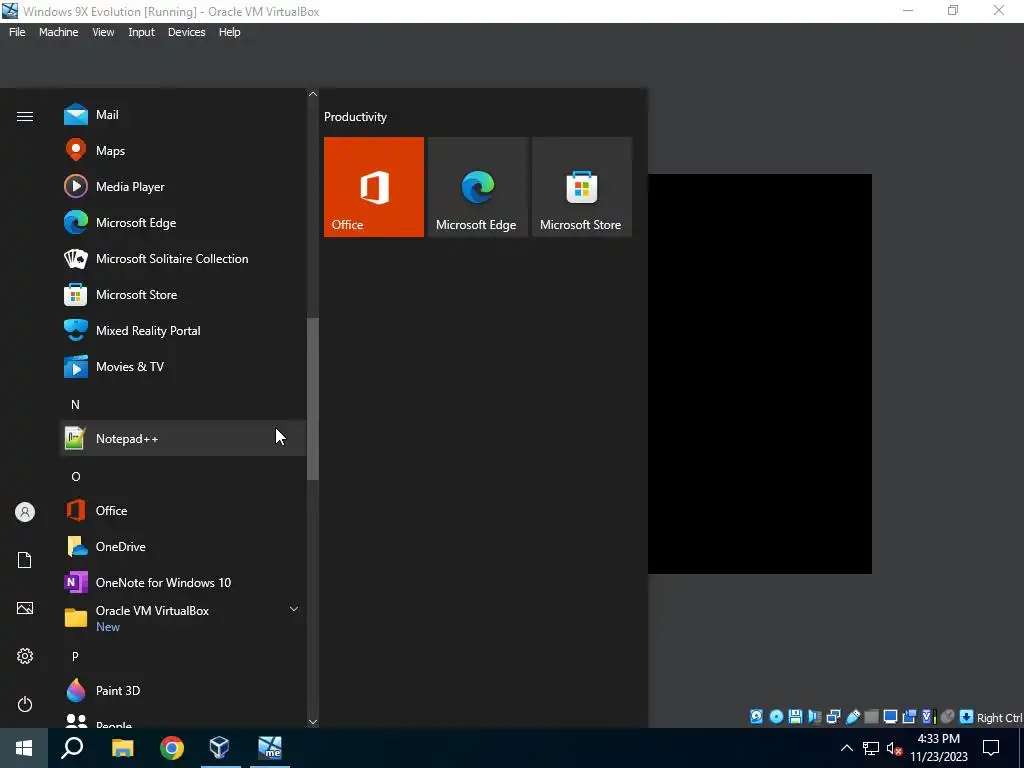This screenshot has width=1024, height=768.
Task: Click the VirtualBox shared folders status icon
Action: tap(871, 716)
